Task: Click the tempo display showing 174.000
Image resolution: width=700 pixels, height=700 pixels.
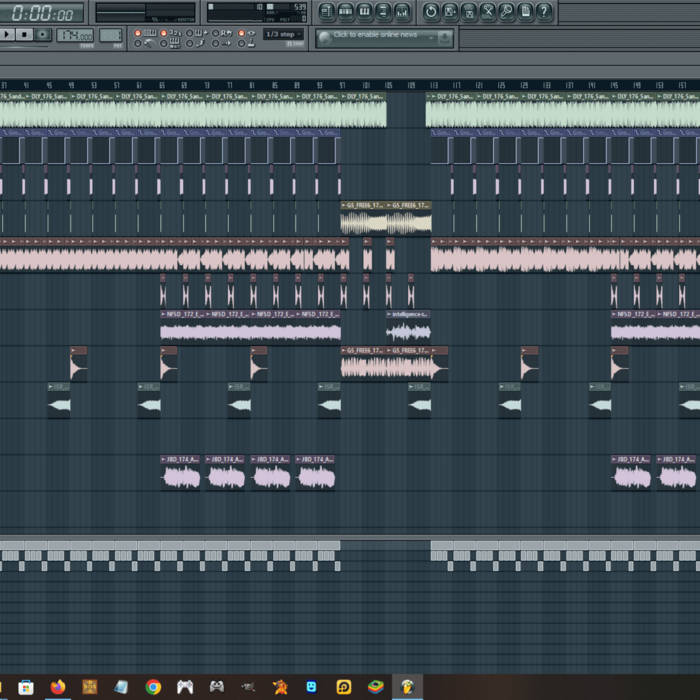Action: (x=74, y=35)
